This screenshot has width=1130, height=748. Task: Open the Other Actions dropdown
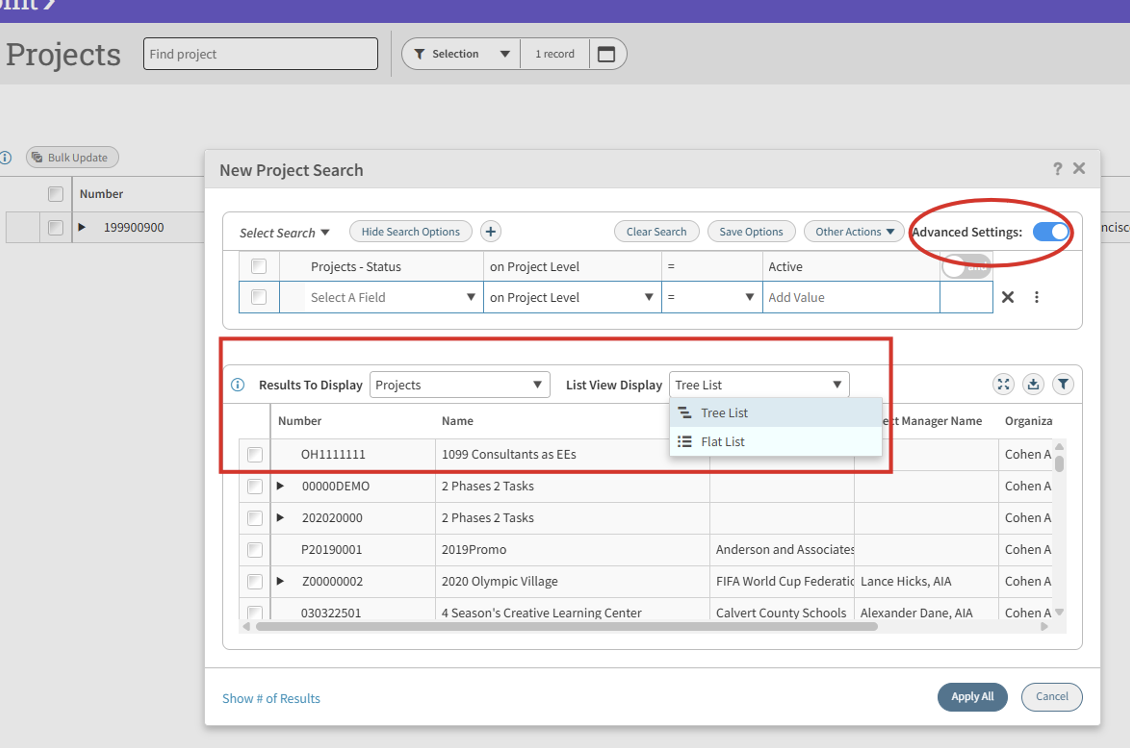(854, 231)
